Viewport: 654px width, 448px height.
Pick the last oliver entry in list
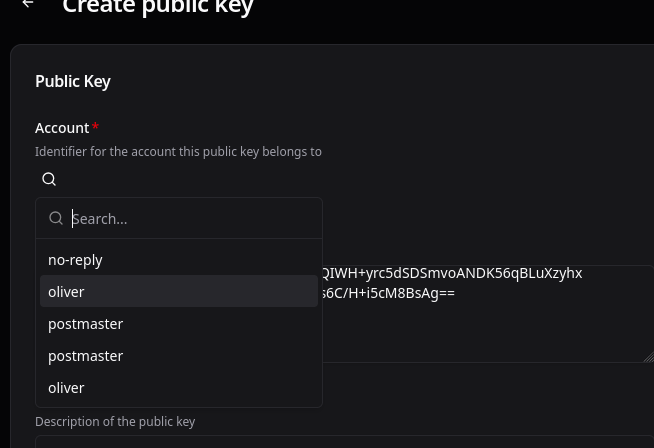(179, 388)
